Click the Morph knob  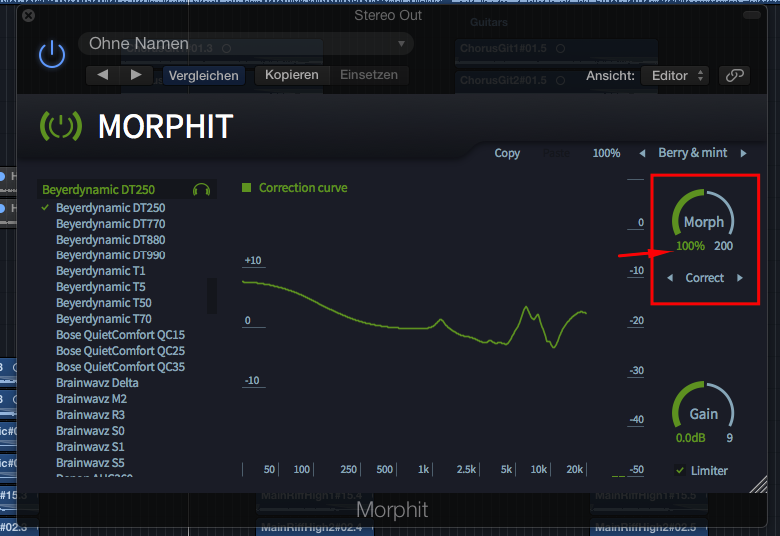(703, 213)
